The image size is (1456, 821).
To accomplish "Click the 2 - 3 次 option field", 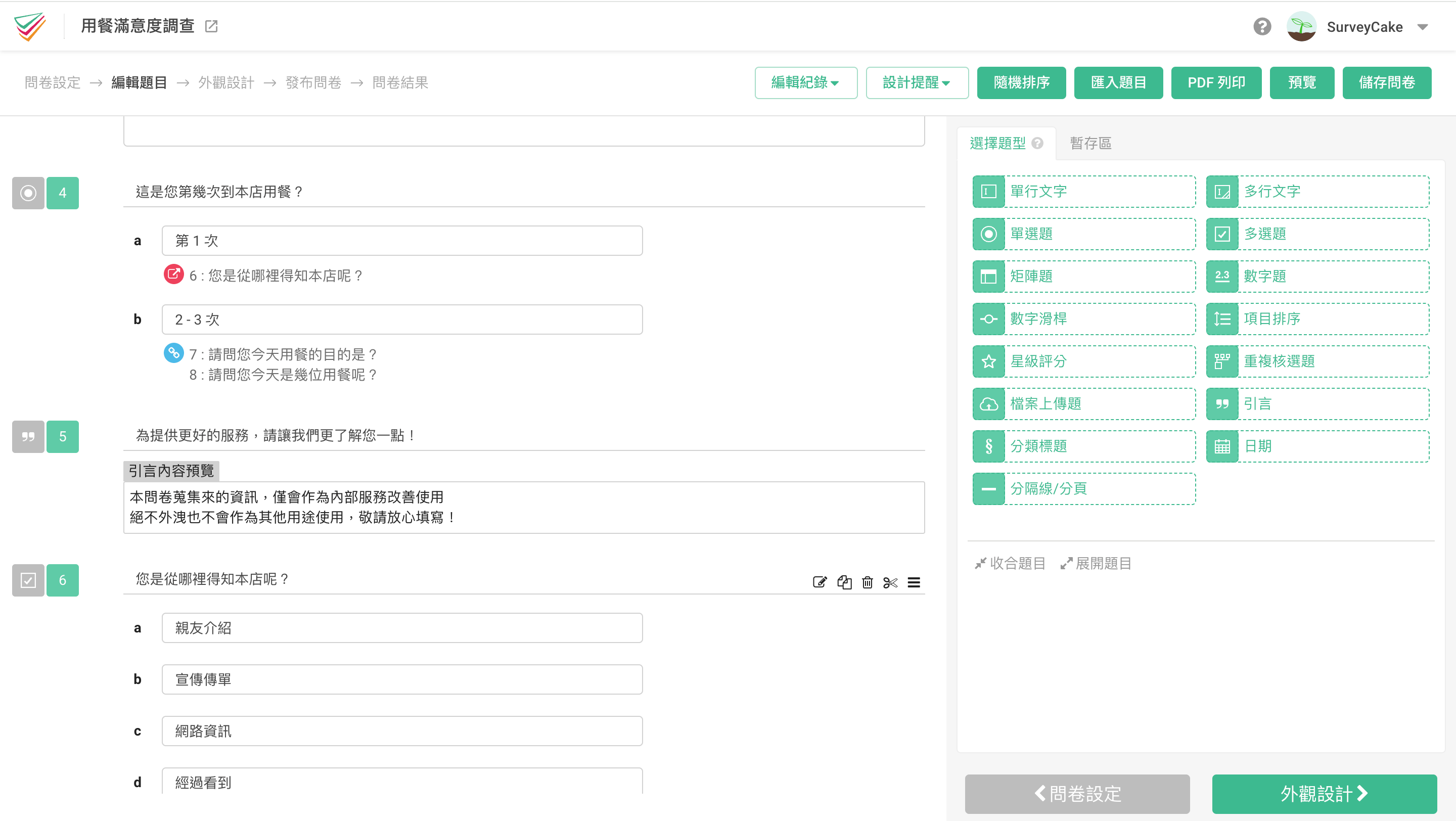I will click(x=402, y=320).
